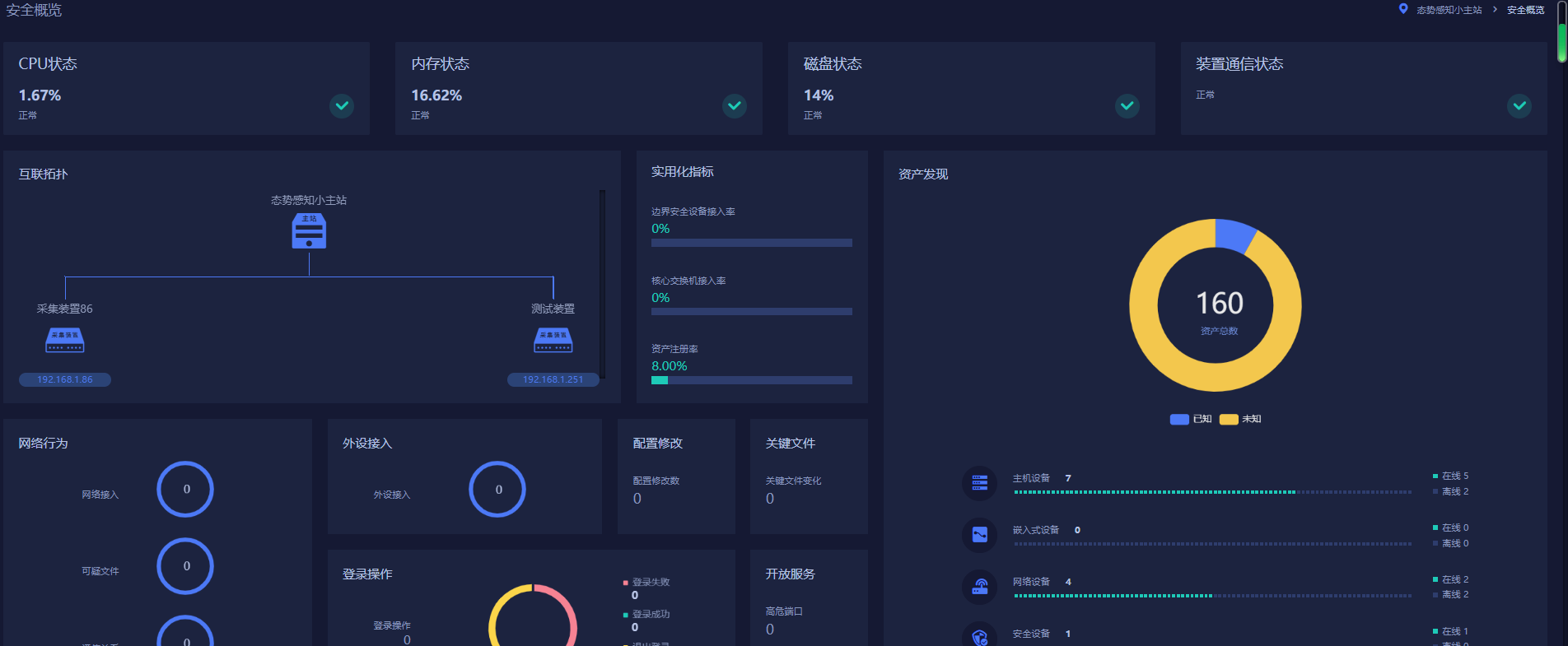
Task: Click the 装置通信状态 green check icon
Action: pos(1519,105)
